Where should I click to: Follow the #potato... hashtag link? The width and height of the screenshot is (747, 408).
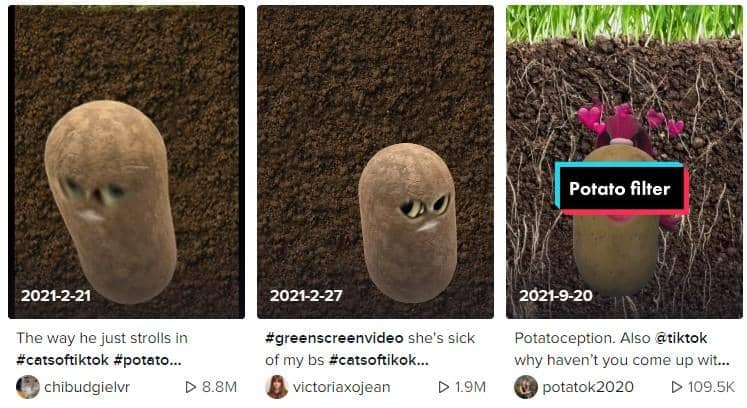pyautogui.click(x=148, y=360)
